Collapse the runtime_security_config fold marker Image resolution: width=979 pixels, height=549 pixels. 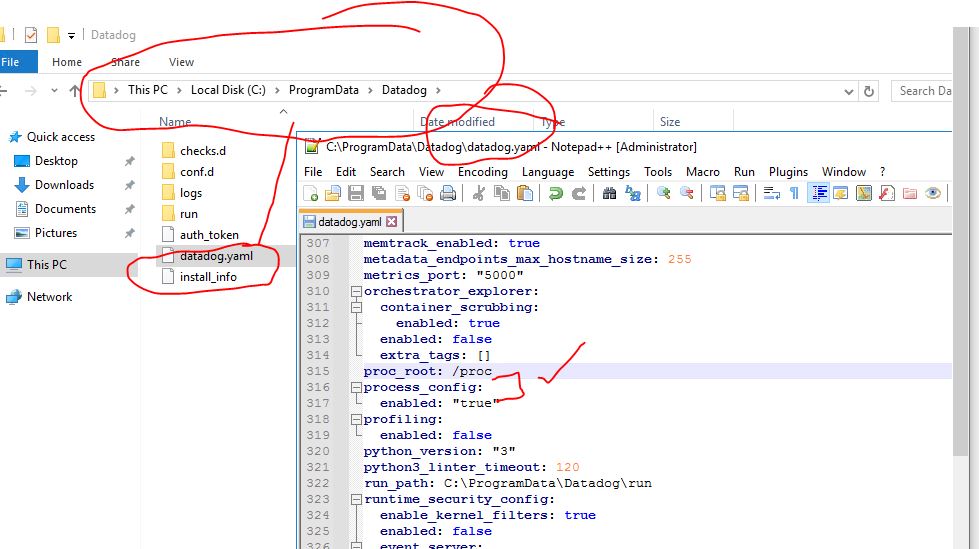(355, 499)
